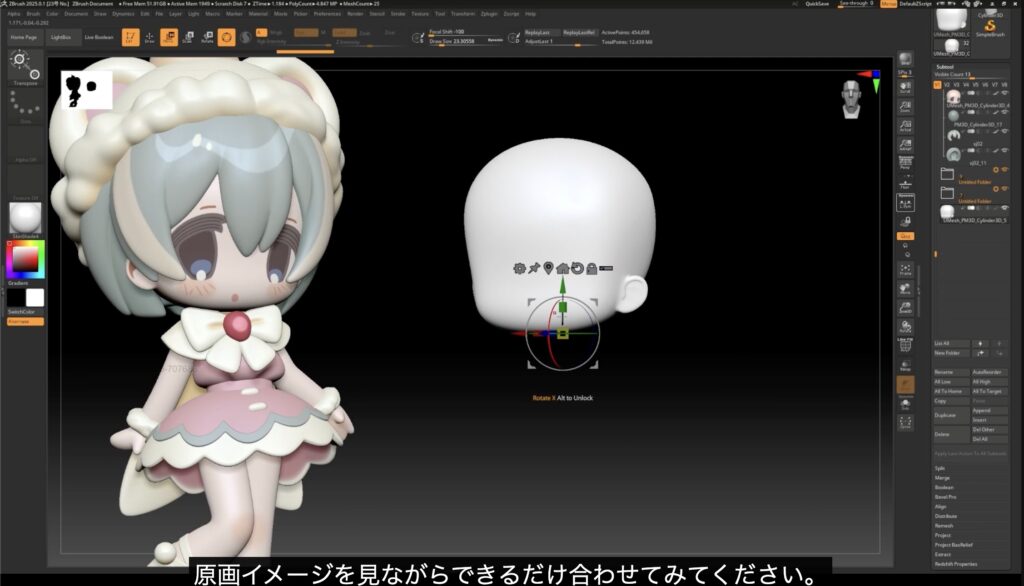Viewport: 1024px width, 586px height.
Task: Click the Zoom3D icon in right shelf
Action: click(905, 308)
